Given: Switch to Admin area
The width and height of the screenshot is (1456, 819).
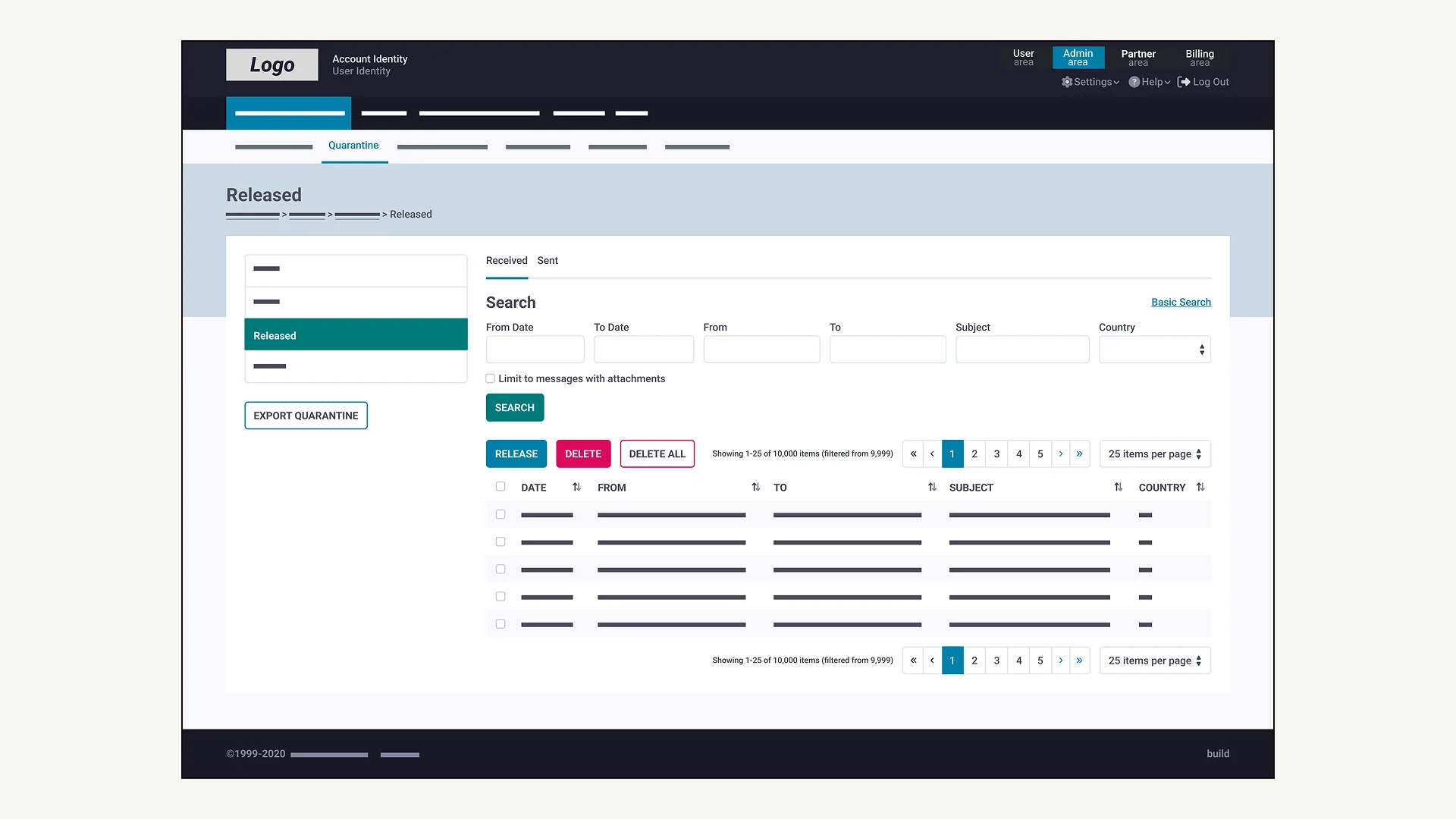Looking at the screenshot, I should tap(1078, 58).
